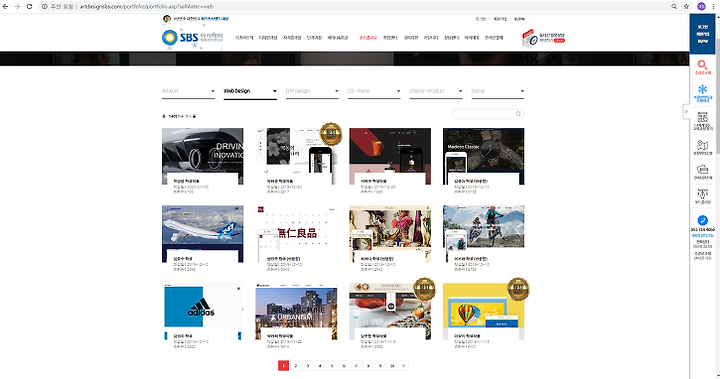Click the search magnifier in portfolio search box

(x=518, y=114)
